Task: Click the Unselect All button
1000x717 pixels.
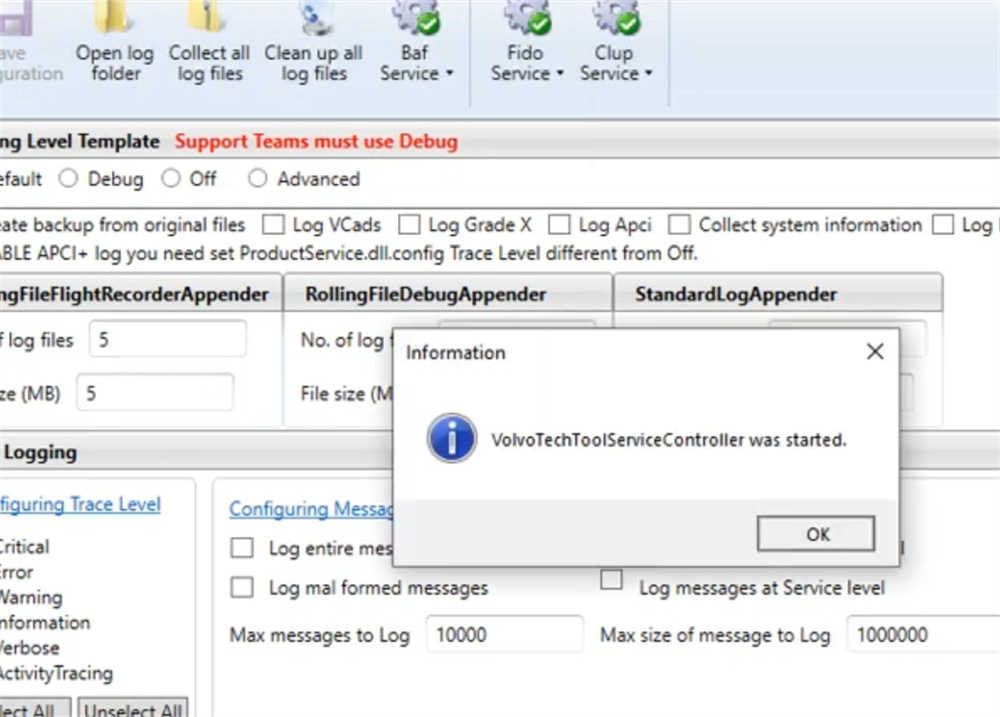Action: tap(133, 708)
